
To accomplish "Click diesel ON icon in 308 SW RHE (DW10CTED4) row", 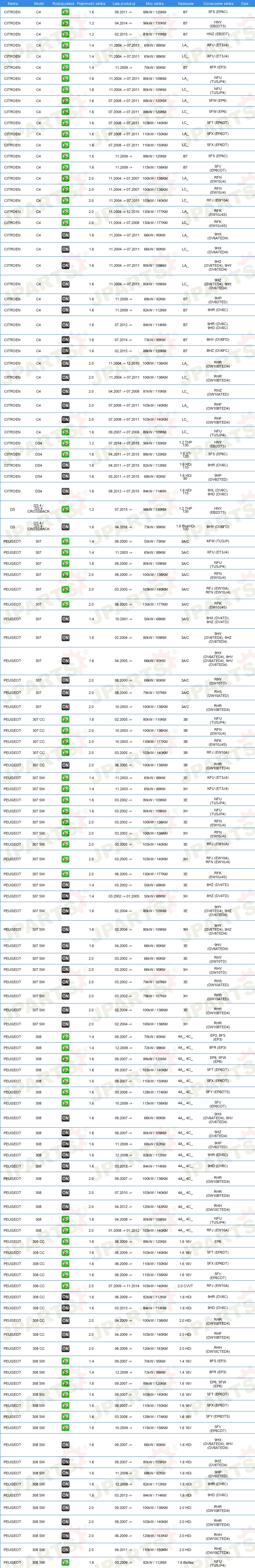I will tap(65, 1550).
